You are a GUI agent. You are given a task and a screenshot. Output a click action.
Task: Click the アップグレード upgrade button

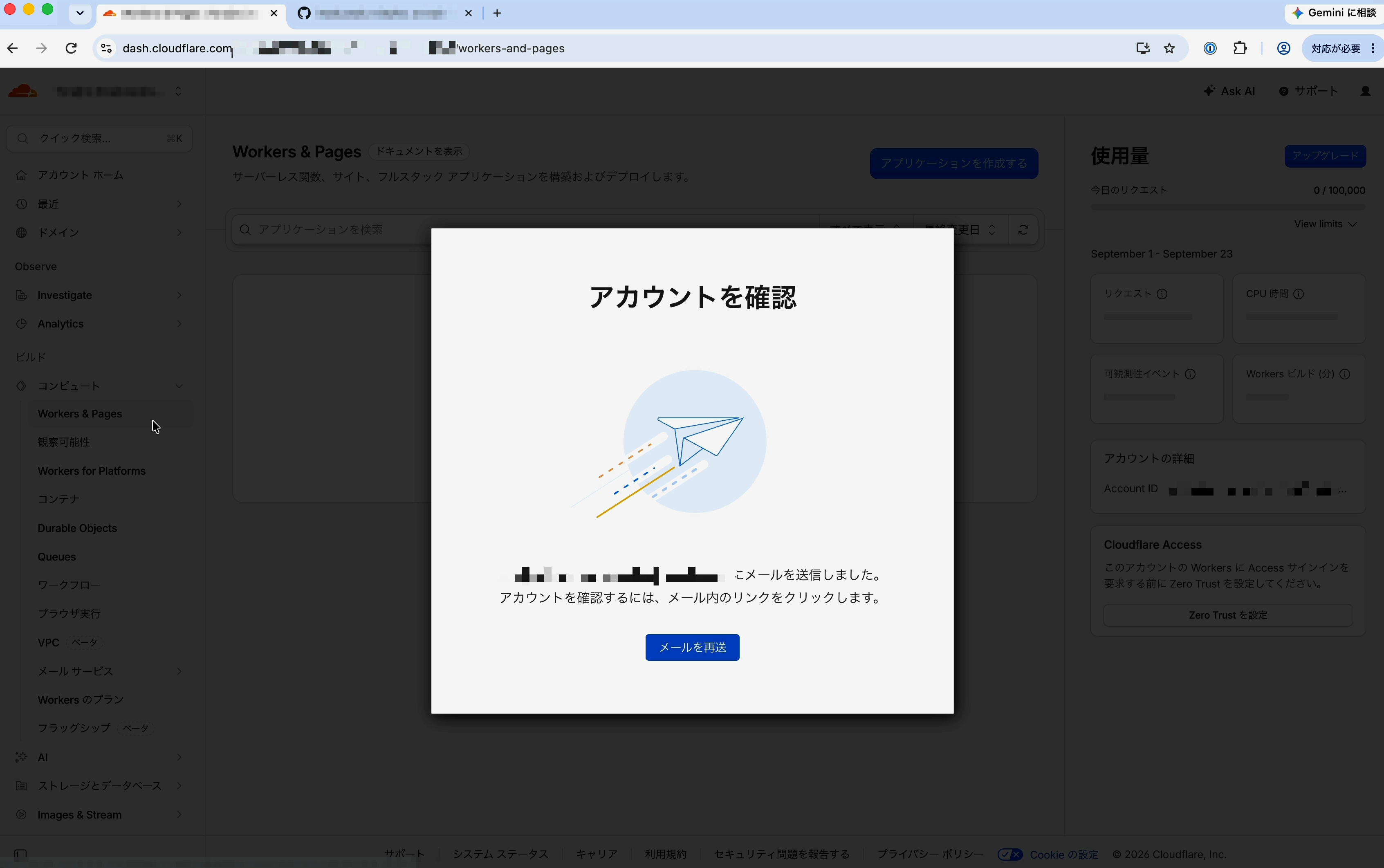1325,156
